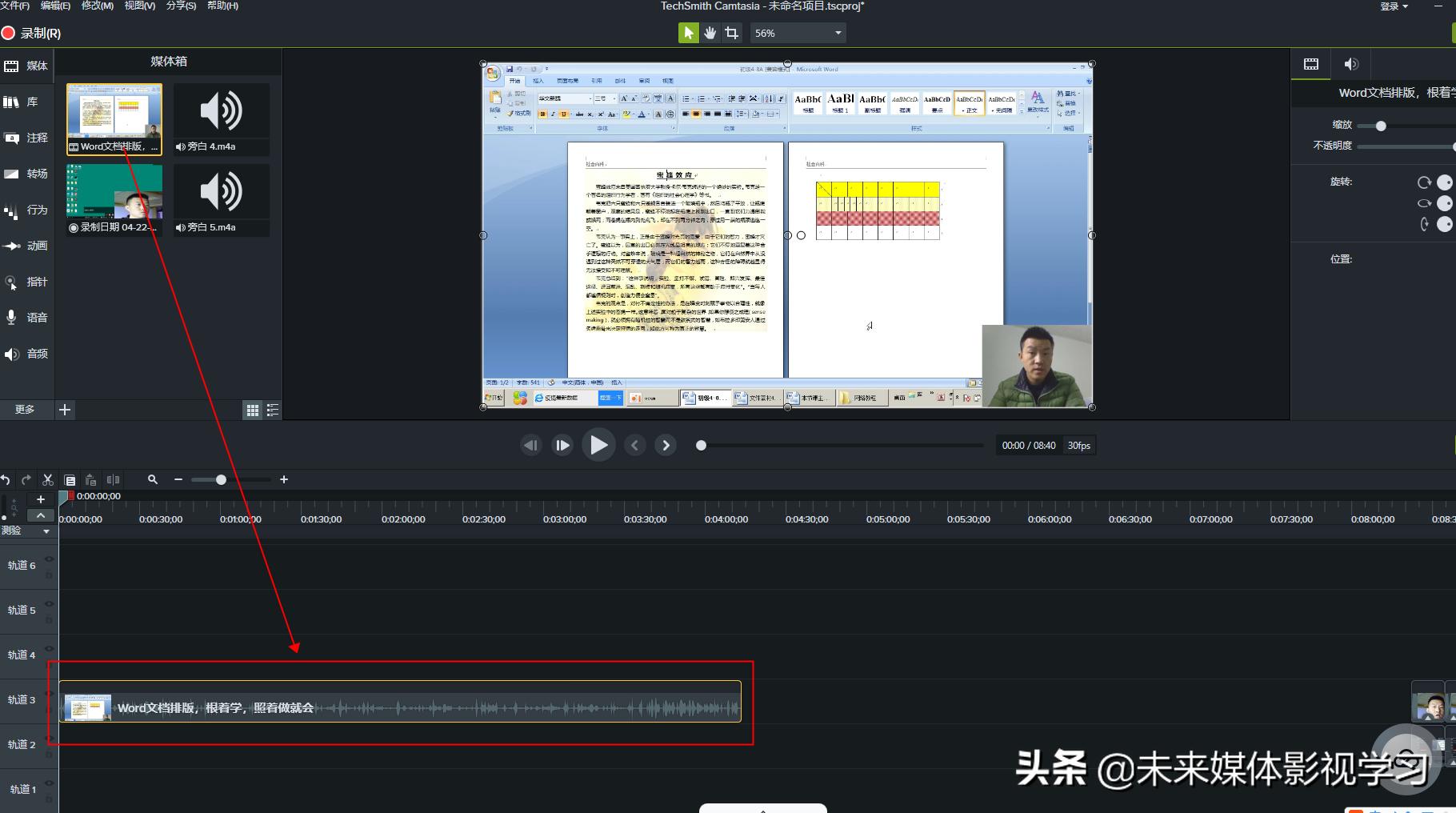Image resolution: width=1456 pixels, height=813 pixels.
Task: Start recording with 录制(R) button
Action: [32, 33]
